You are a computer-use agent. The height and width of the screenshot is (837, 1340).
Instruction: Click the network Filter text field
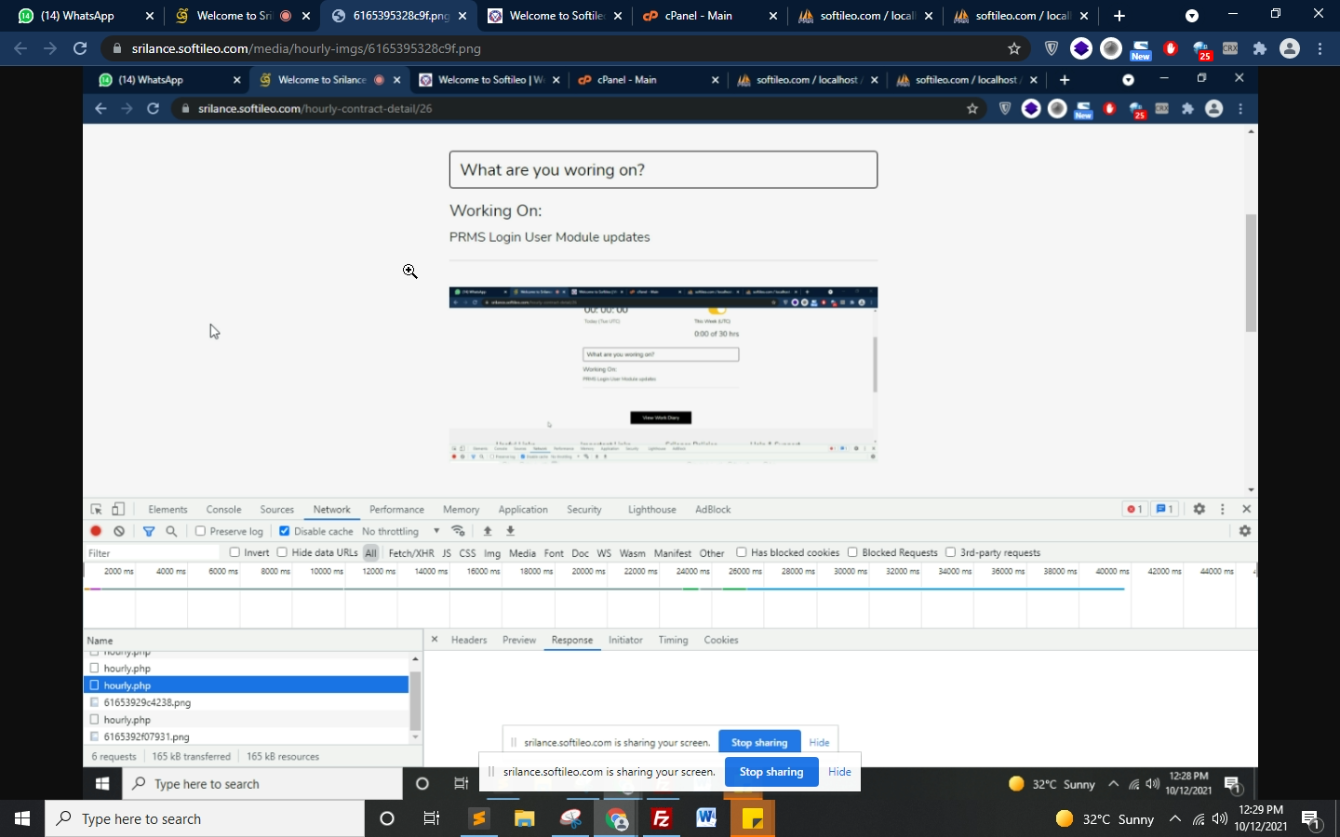pyautogui.click(x=150, y=553)
